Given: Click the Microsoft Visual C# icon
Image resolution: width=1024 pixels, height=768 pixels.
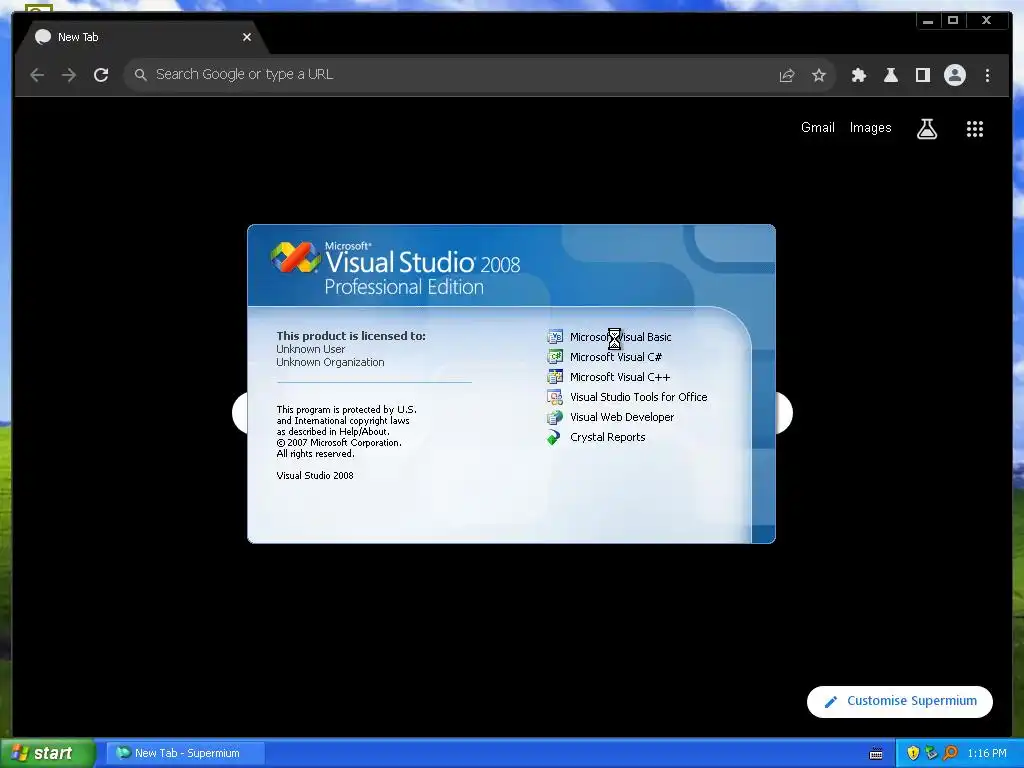Looking at the screenshot, I should (x=554, y=357).
